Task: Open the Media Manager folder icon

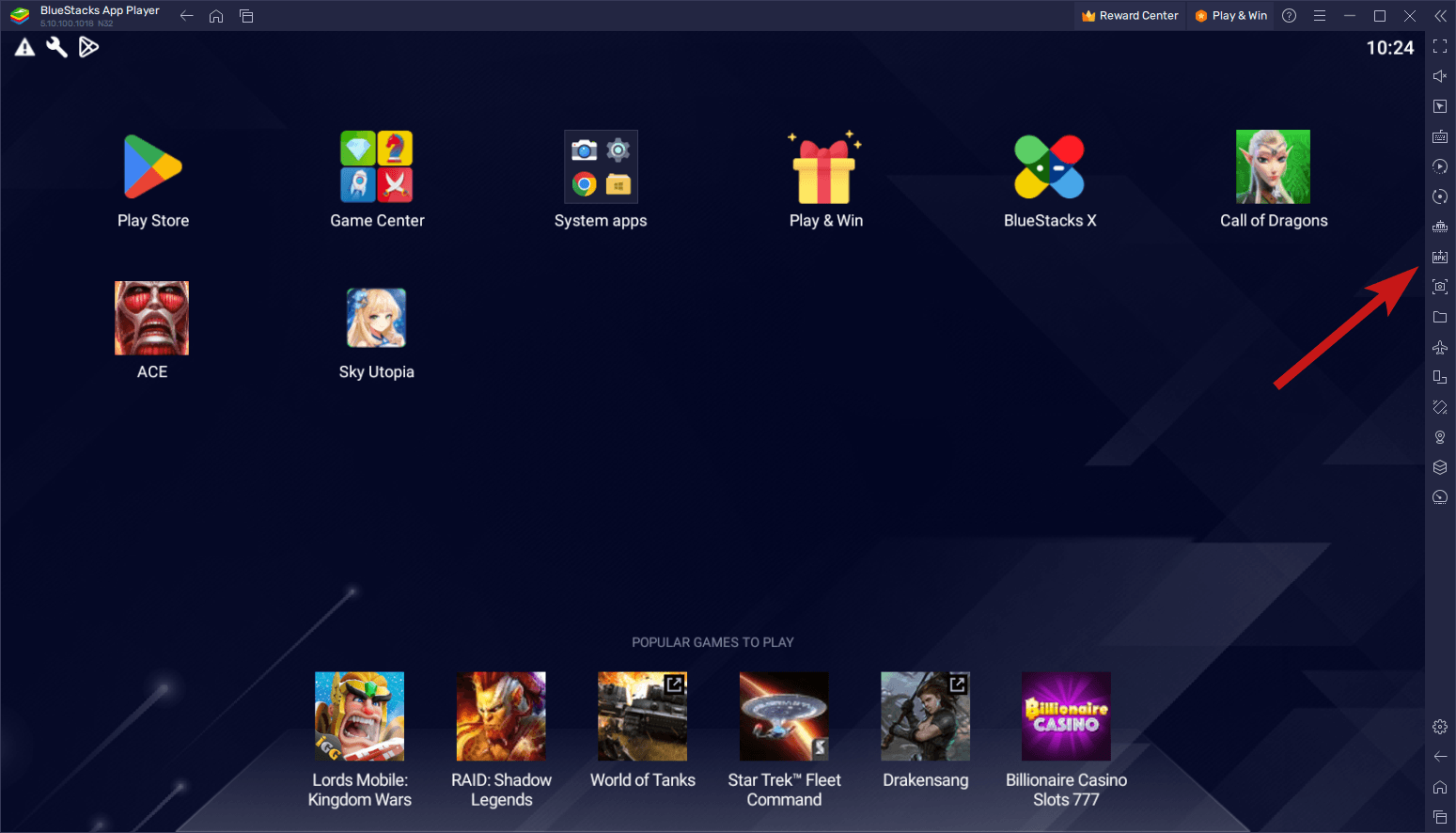Action: pos(1440,317)
